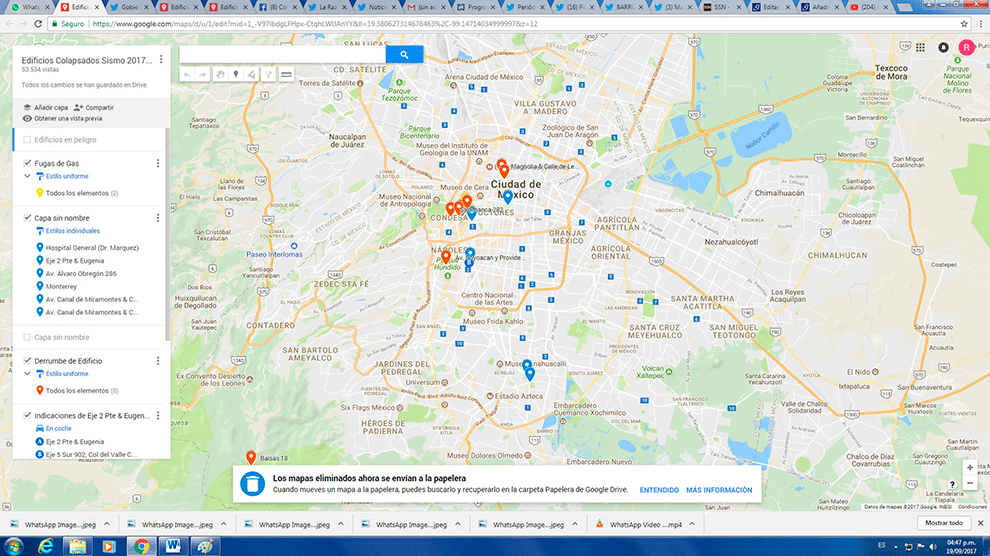Open the map title options menu
The image size is (990, 556).
pyautogui.click(x=161, y=59)
